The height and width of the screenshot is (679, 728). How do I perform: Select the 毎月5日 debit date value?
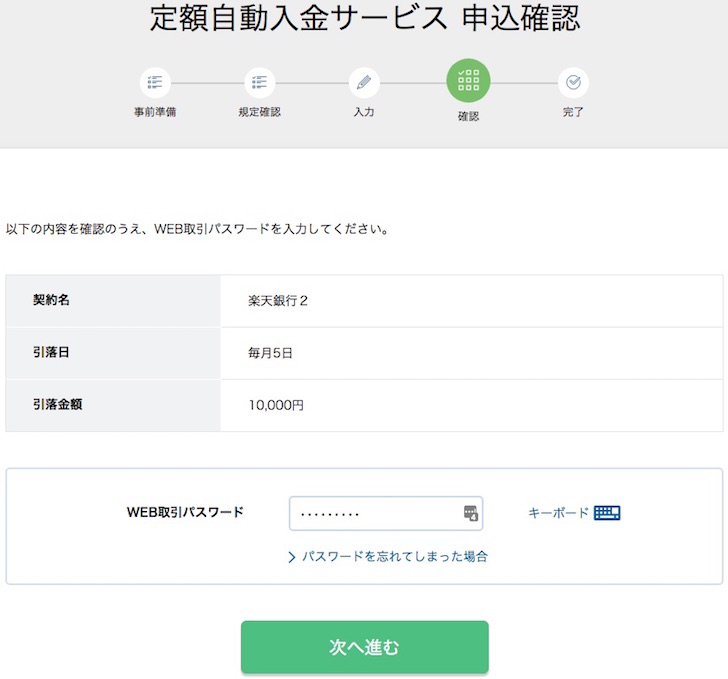[270, 353]
